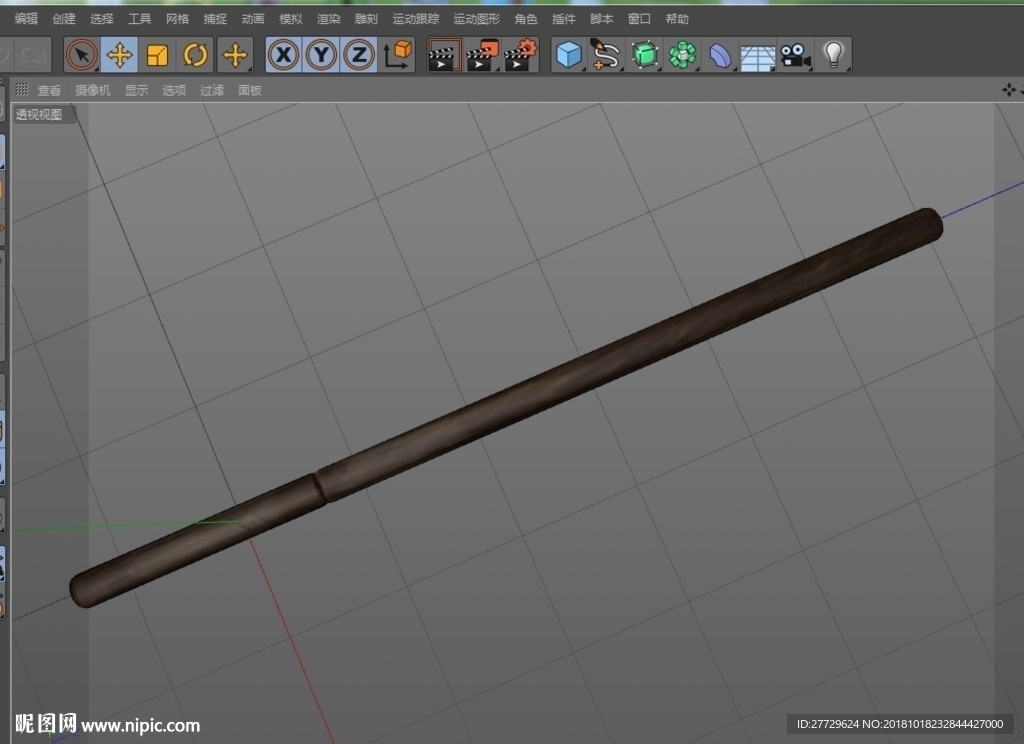Image resolution: width=1024 pixels, height=744 pixels.
Task: Add a Cube primitive object
Action: tap(568, 55)
